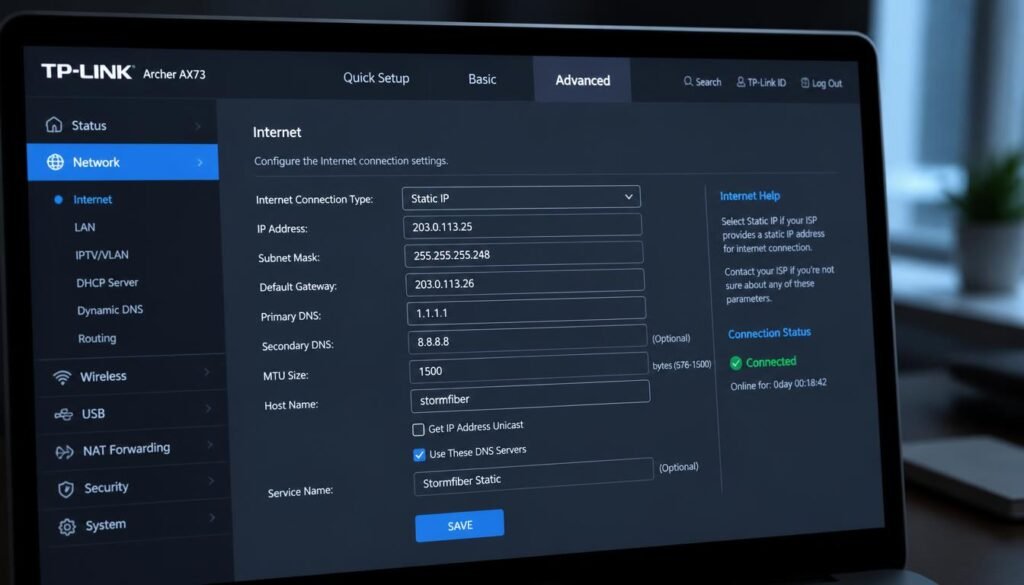Click the Subnet Mask input field
The height and width of the screenshot is (585, 1024).
coord(524,254)
